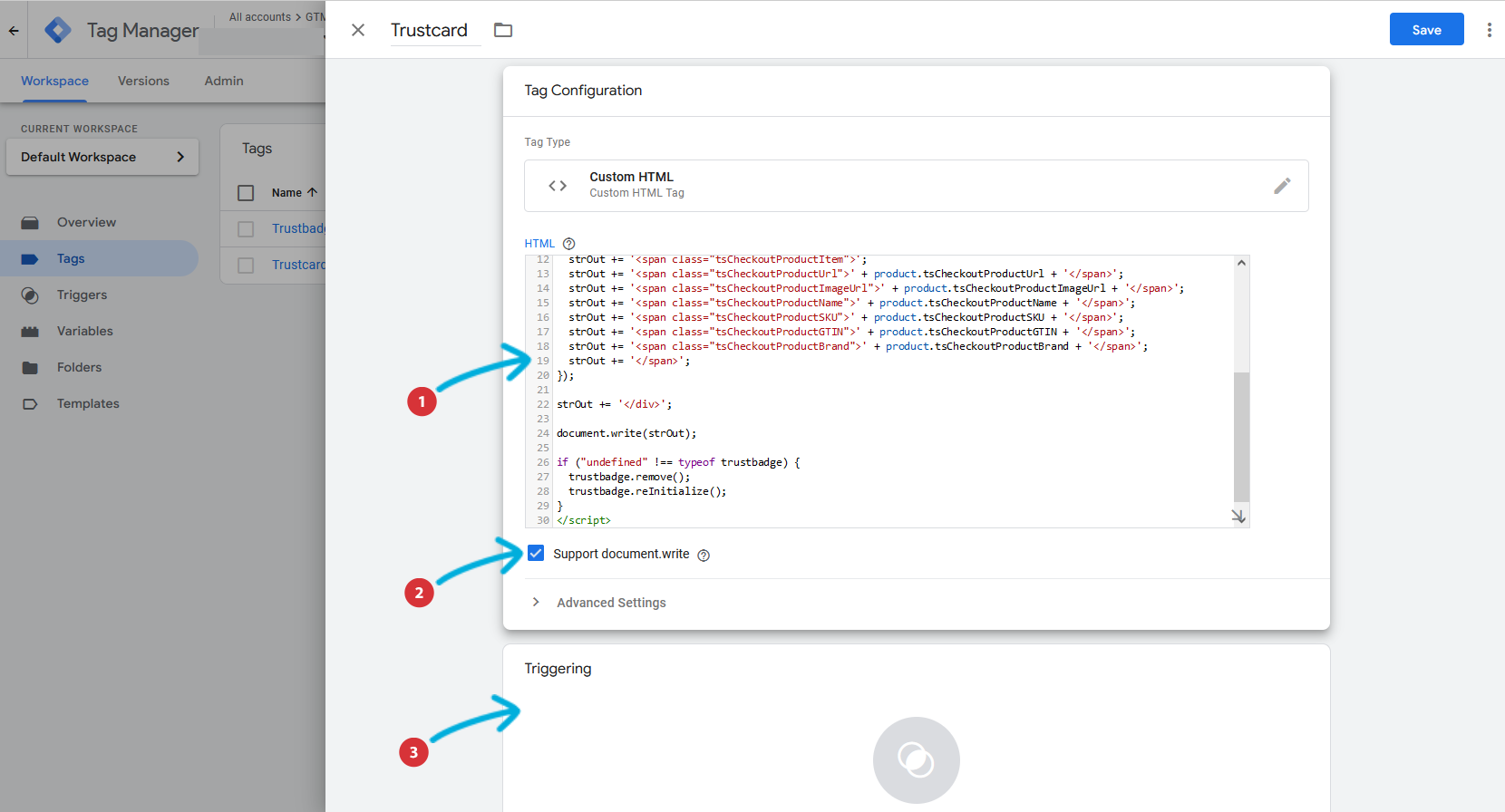
Task: Click the Tag Manager logo
Action: (58, 30)
